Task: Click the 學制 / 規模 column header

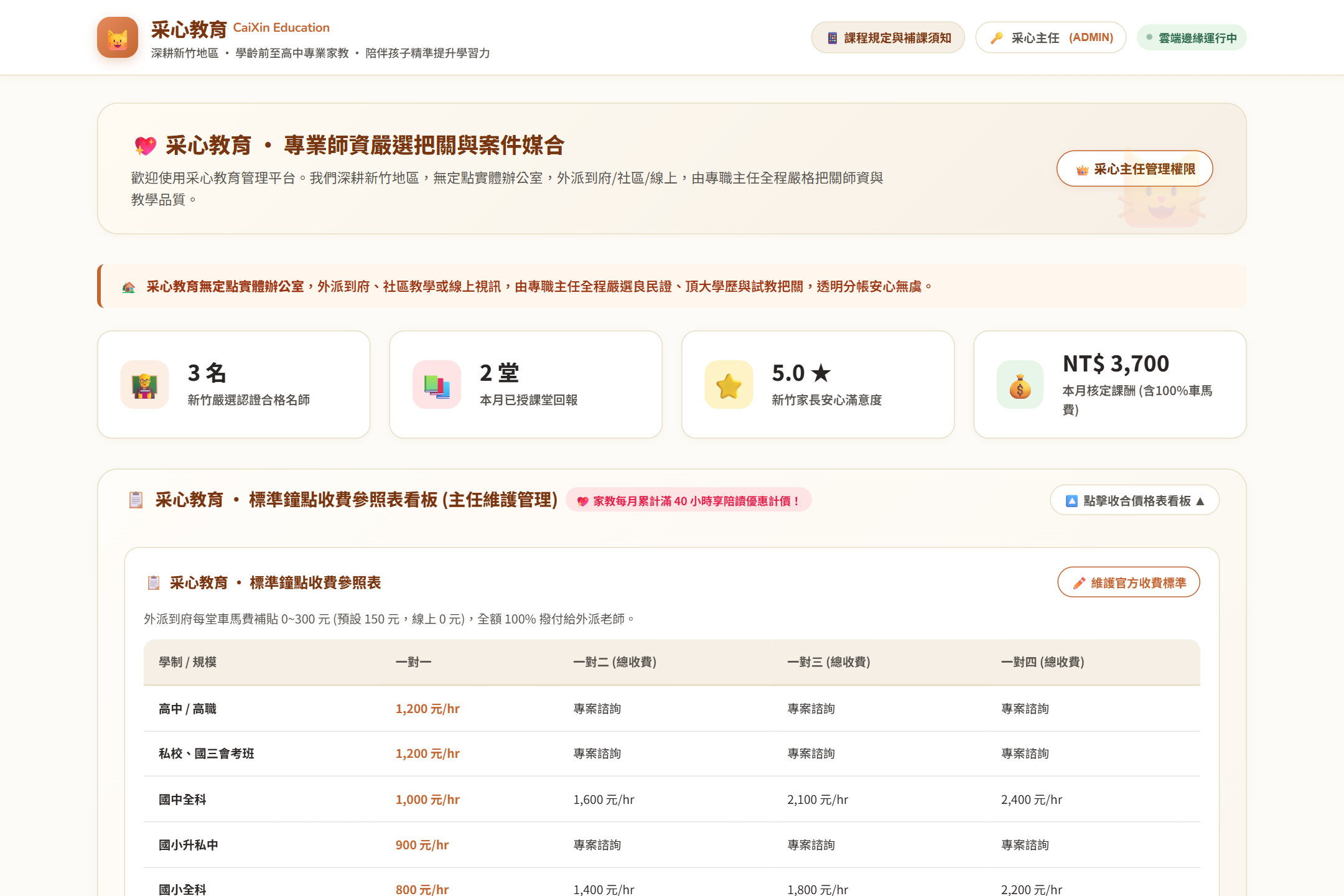Action: (x=188, y=662)
